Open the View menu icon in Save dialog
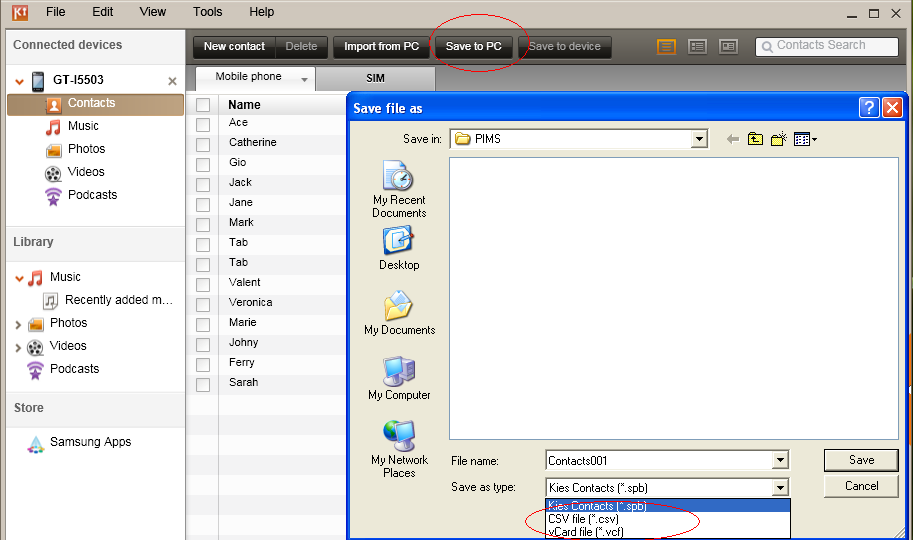This screenshot has height=540, width=913. 805,139
